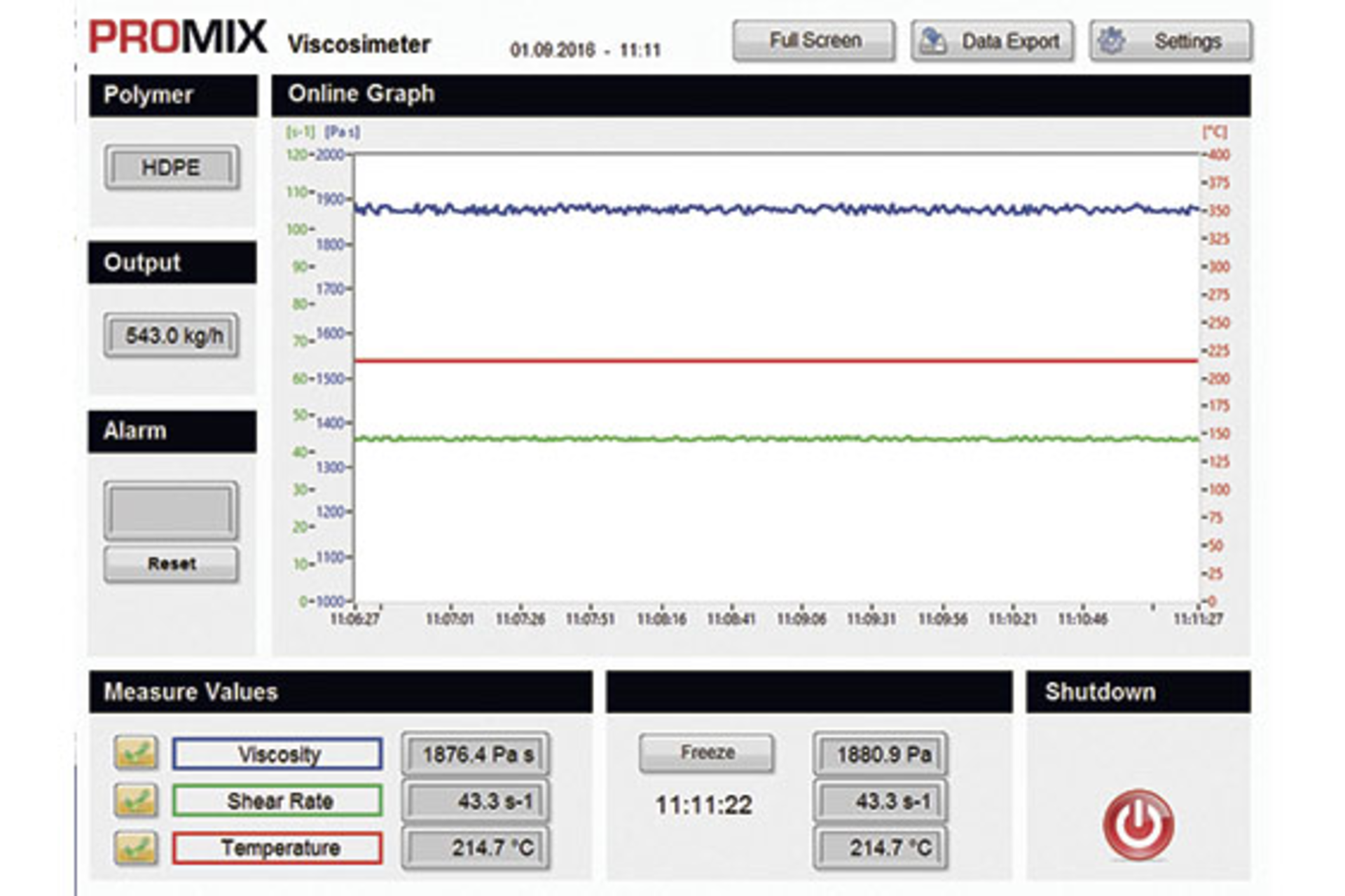Reset the alarm
The width and height of the screenshot is (1345, 896).
coord(170,563)
